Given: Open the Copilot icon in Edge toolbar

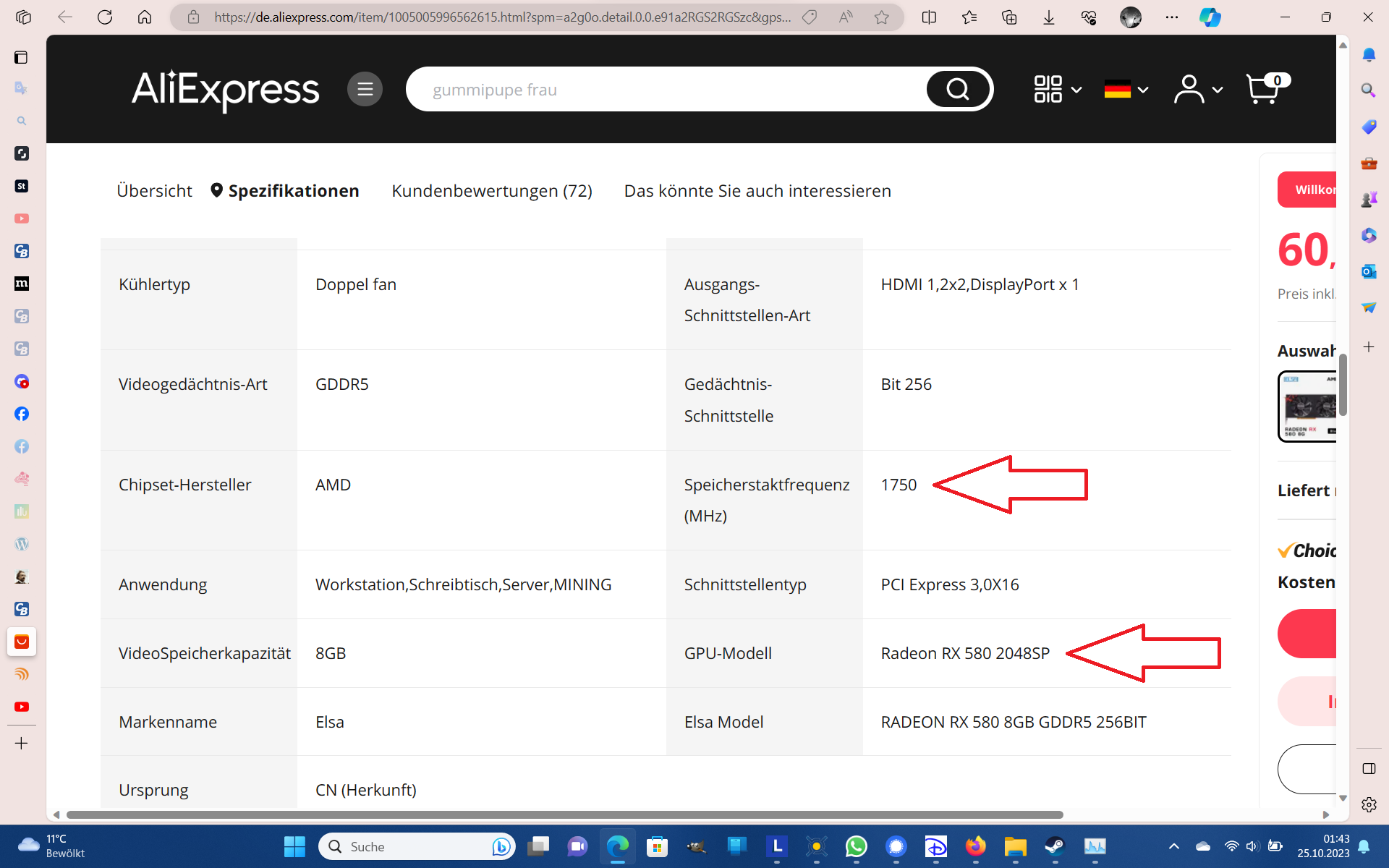Looking at the screenshot, I should pyautogui.click(x=1210, y=17).
